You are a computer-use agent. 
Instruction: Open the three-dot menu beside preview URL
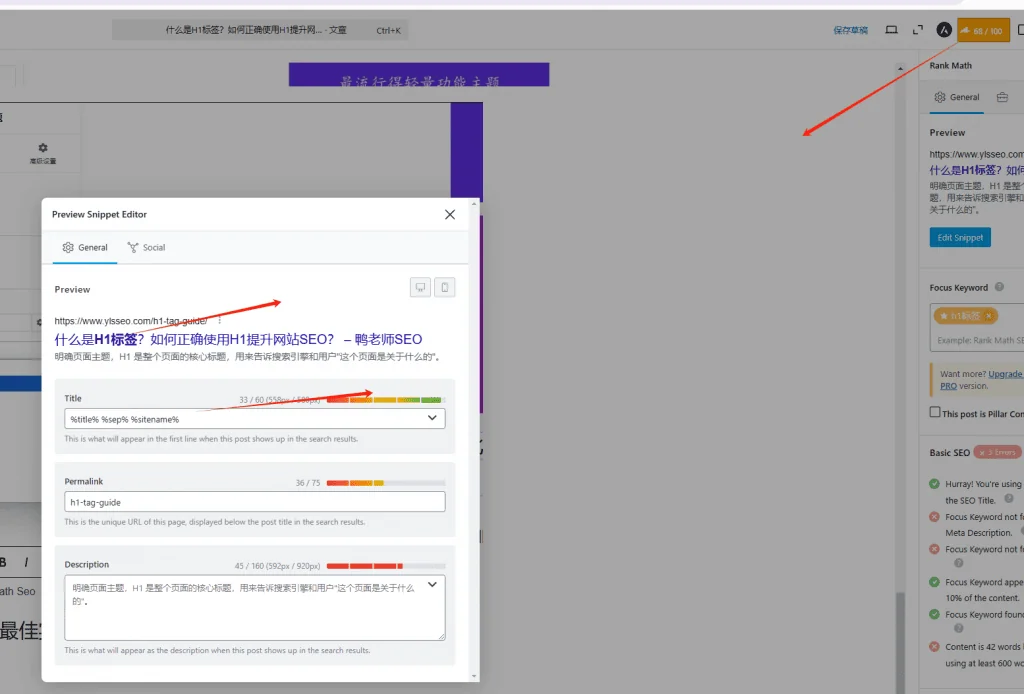pyautogui.click(x=219, y=321)
